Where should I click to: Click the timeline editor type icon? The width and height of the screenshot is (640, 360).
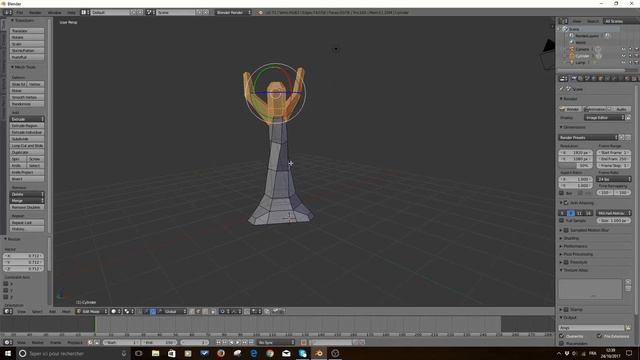tap(8, 342)
